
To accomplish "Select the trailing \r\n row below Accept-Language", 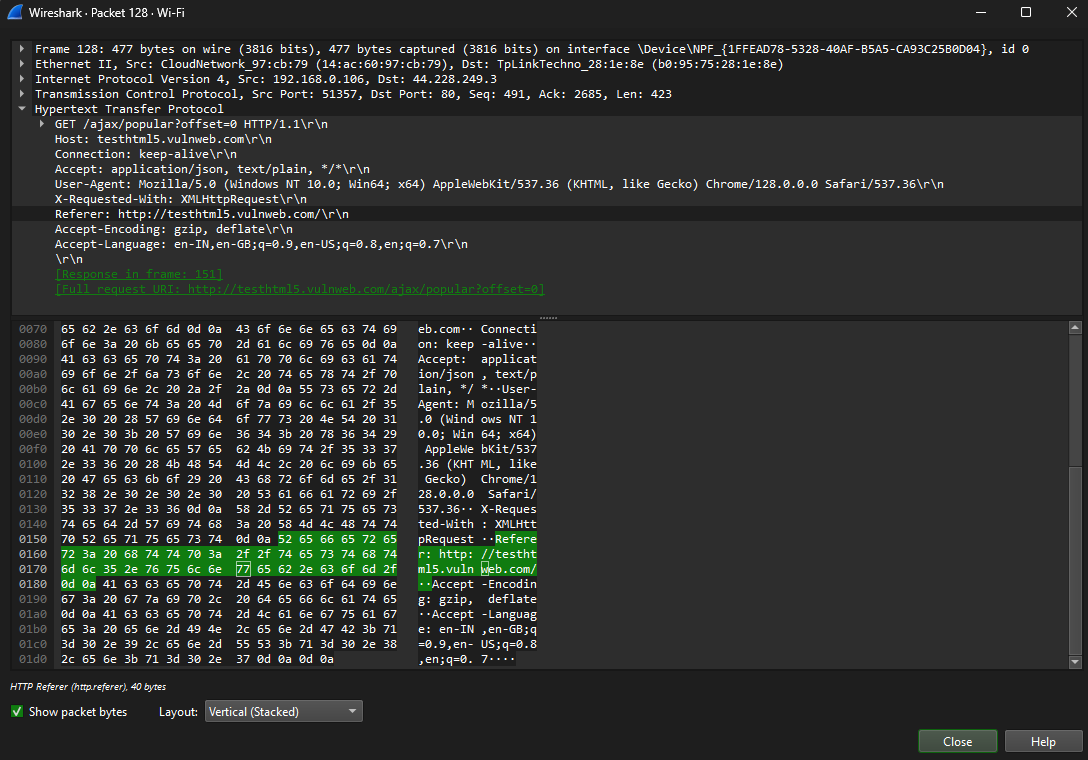I will click(x=69, y=259).
